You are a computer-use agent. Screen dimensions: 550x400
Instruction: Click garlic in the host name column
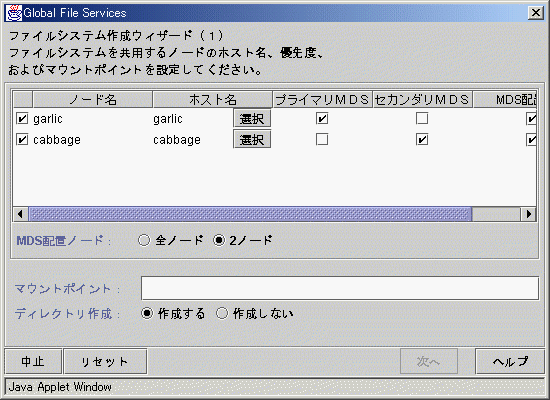click(168, 119)
